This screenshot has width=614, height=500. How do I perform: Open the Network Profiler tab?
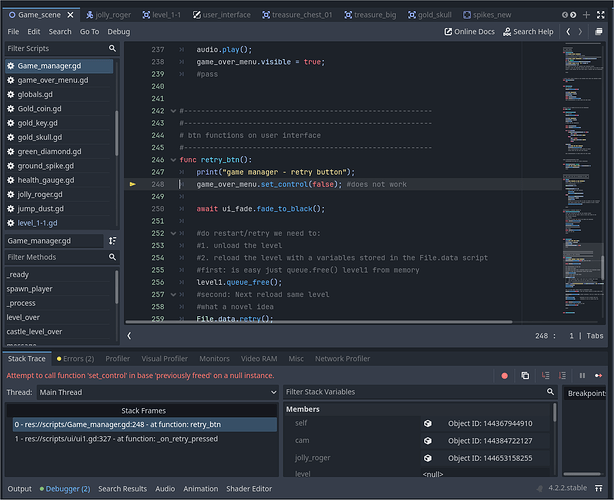[342, 359]
